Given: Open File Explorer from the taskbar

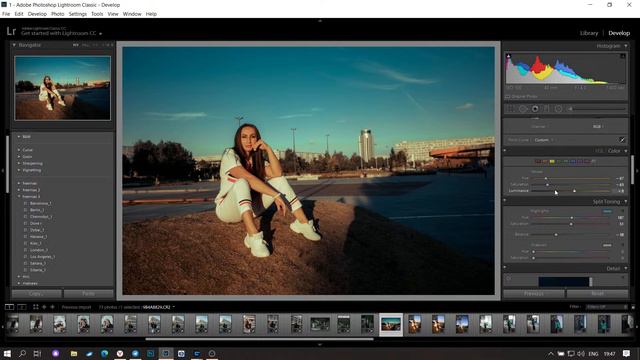Looking at the screenshot, I should pyautogui.click(x=74, y=353).
